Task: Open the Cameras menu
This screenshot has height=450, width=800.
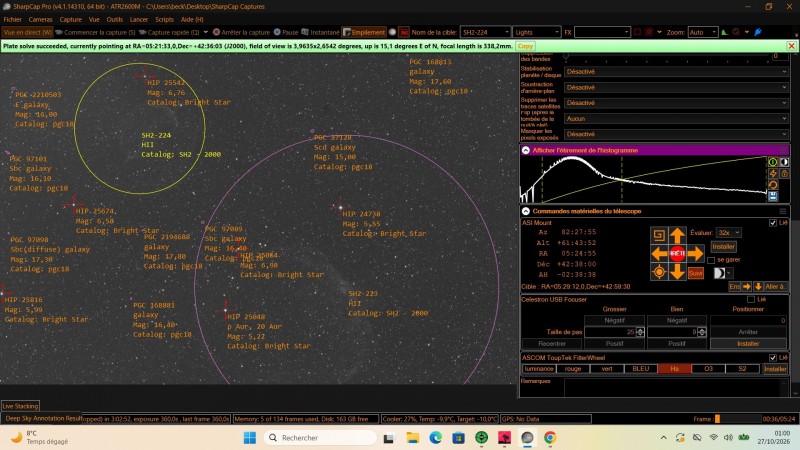Action: tap(40, 19)
